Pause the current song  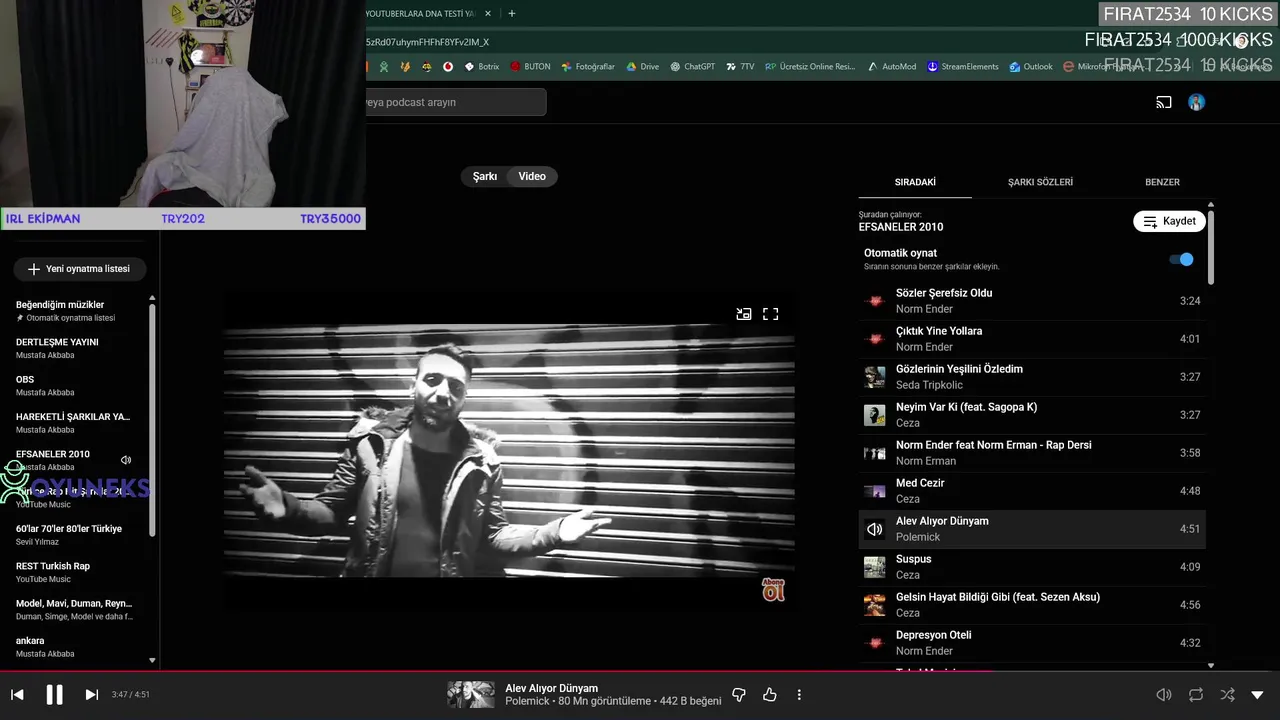[x=54, y=694]
